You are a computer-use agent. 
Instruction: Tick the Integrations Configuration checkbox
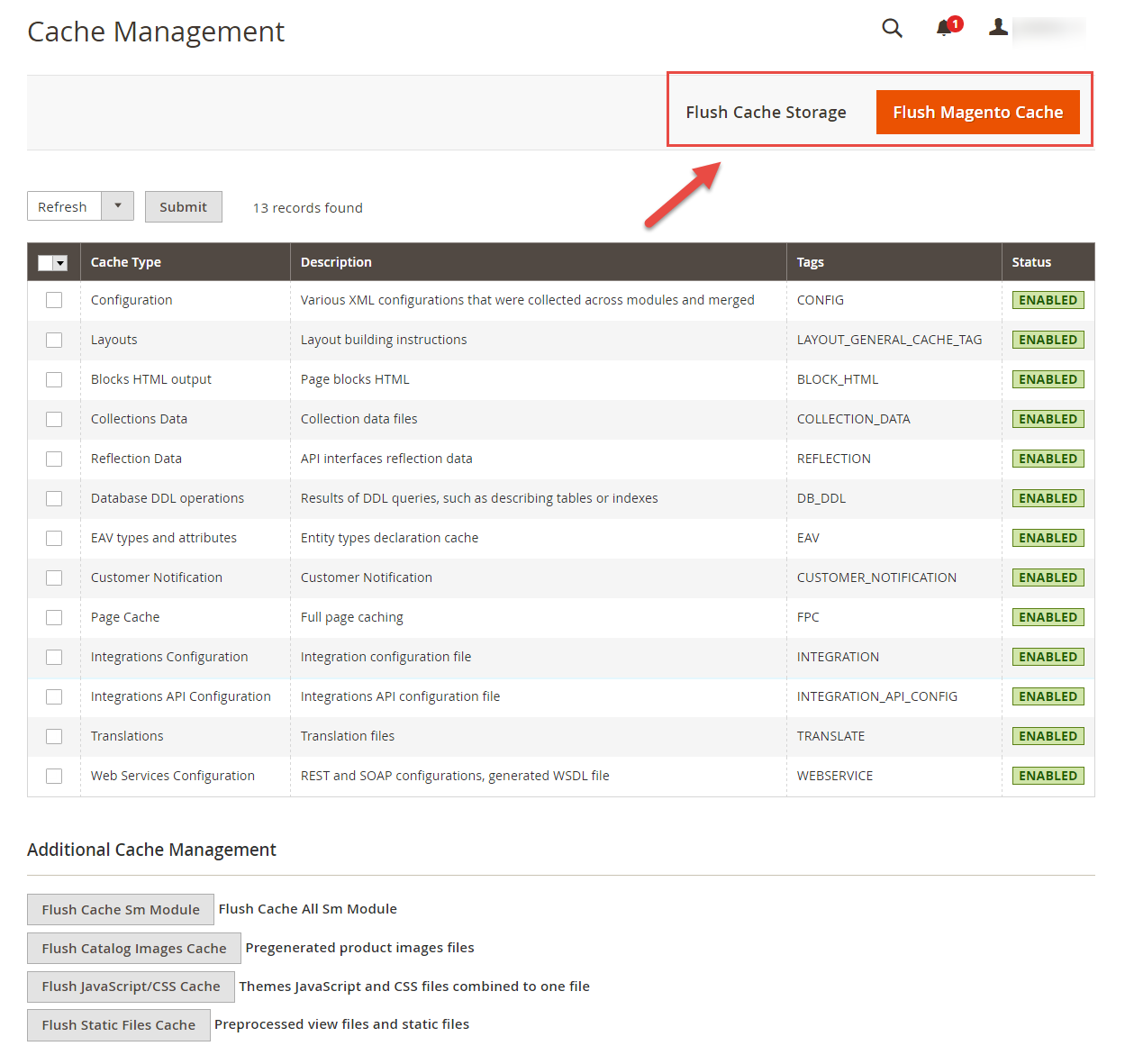coord(54,657)
